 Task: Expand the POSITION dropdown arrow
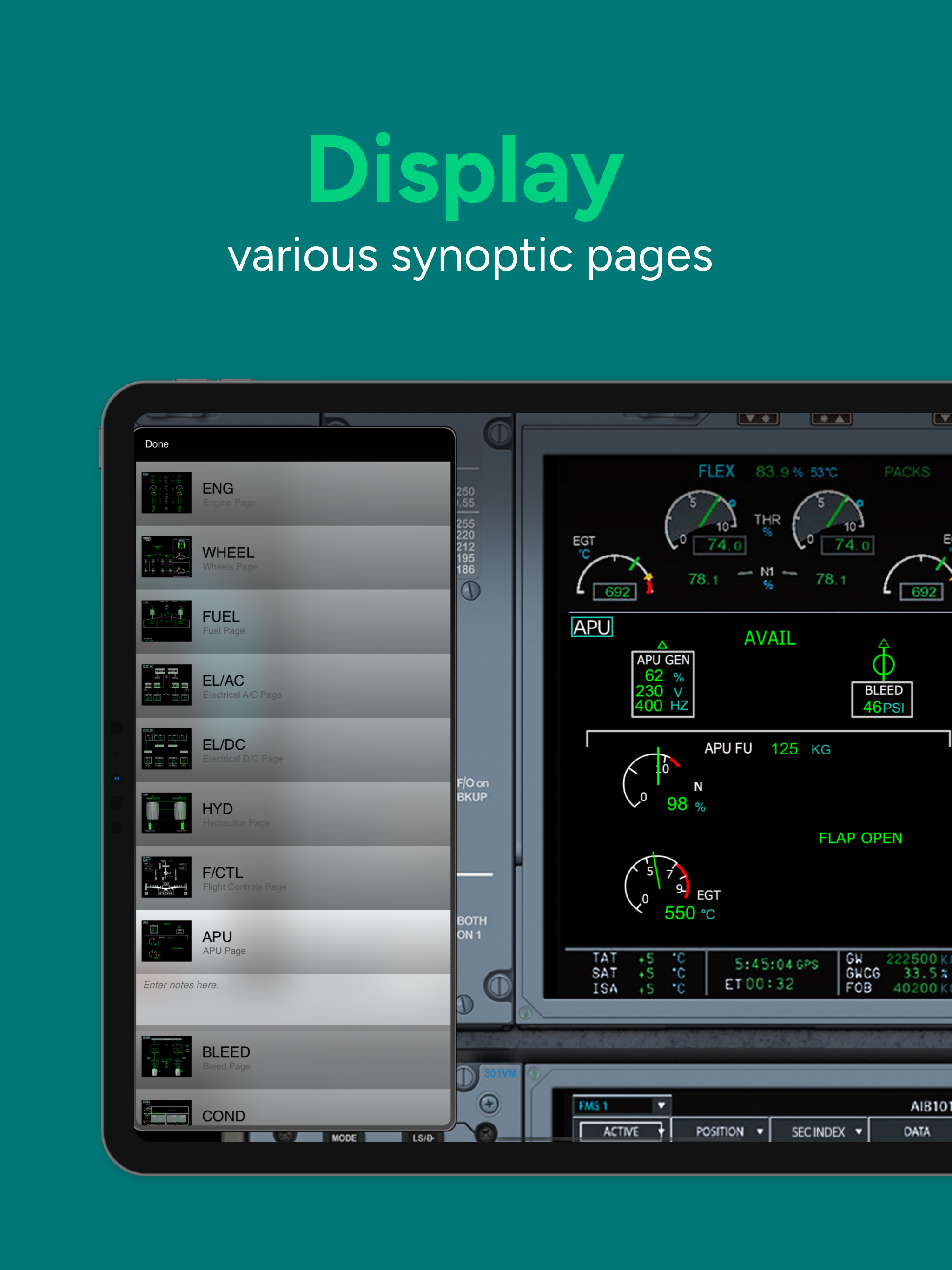[760, 1131]
